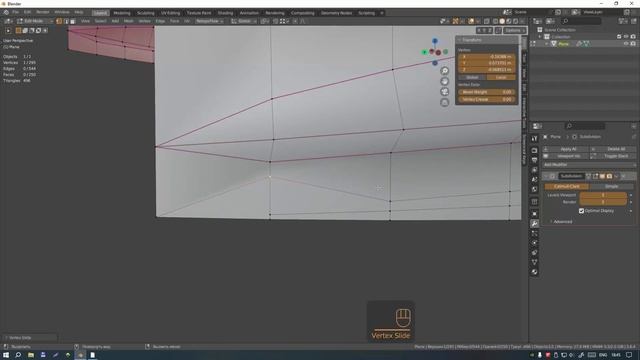Toggle Subdivision modifier render display
Image resolution: width=640 pixels, height=360 pixels.
coord(609,176)
